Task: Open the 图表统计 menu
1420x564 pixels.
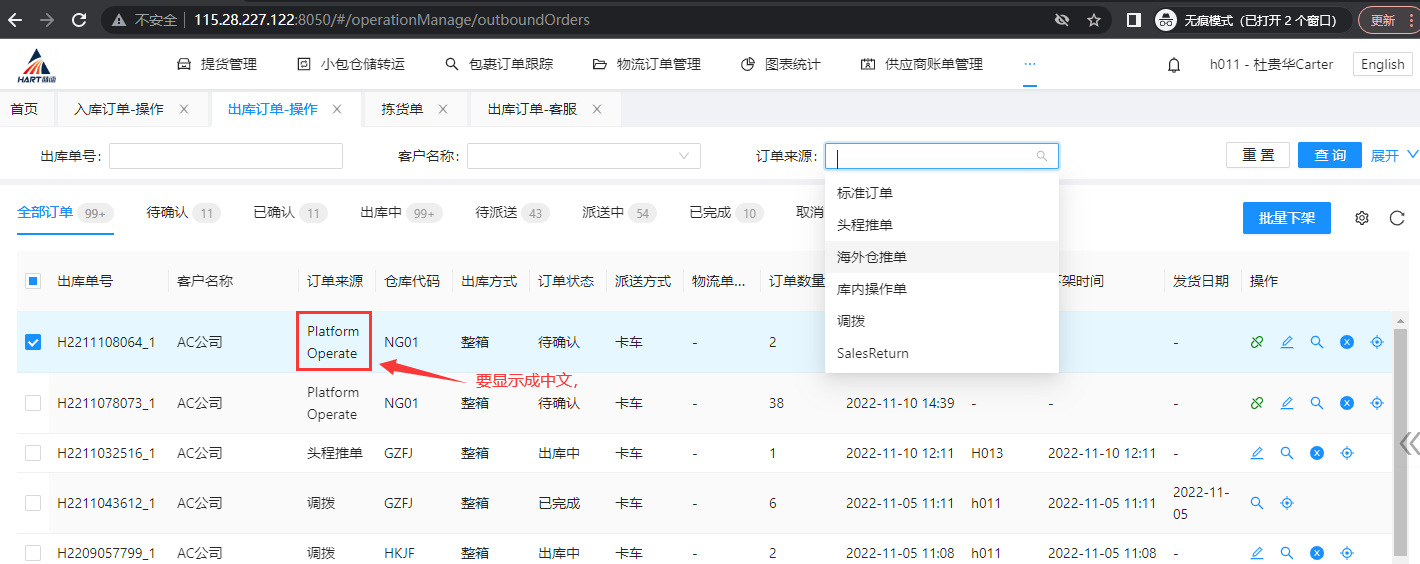Action: (781, 64)
